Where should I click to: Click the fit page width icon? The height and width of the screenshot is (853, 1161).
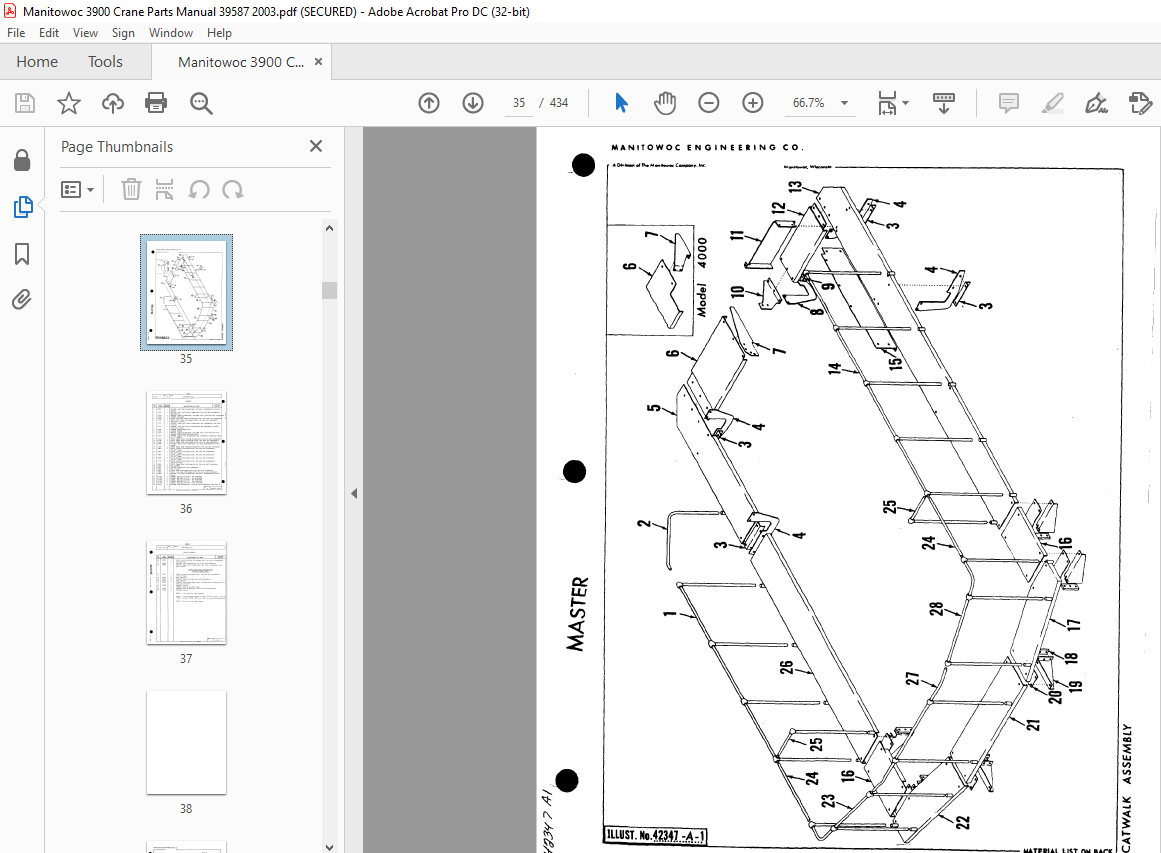(x=887, y=103)
